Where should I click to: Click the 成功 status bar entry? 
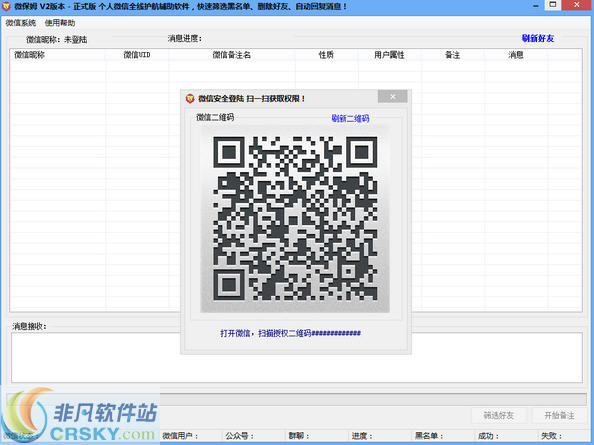488,436
